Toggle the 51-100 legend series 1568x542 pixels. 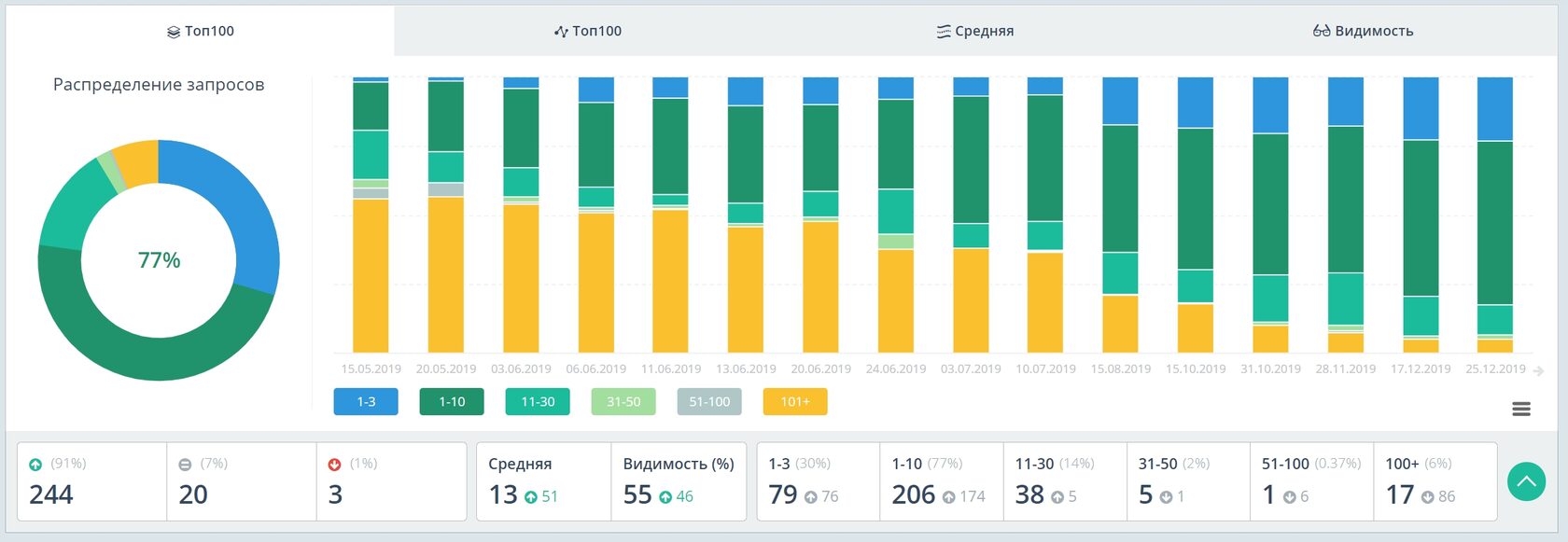[709, 402]
